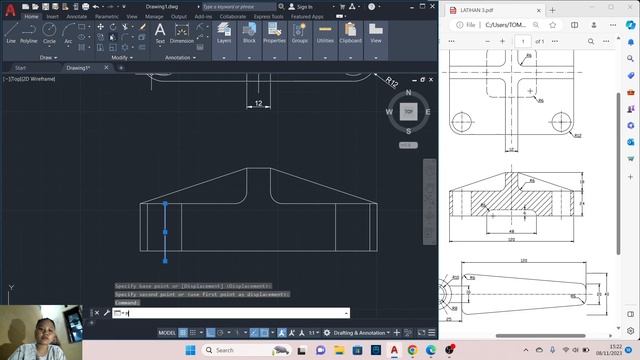This screenshot has width=640, height=360.
Task: Select the Line drawing tool
Action: tap(11, 33)
